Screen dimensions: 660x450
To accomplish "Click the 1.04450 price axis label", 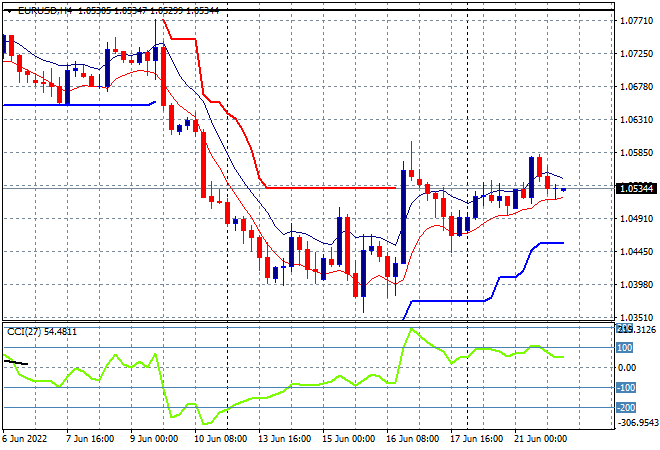I will [x=636, y=251].
